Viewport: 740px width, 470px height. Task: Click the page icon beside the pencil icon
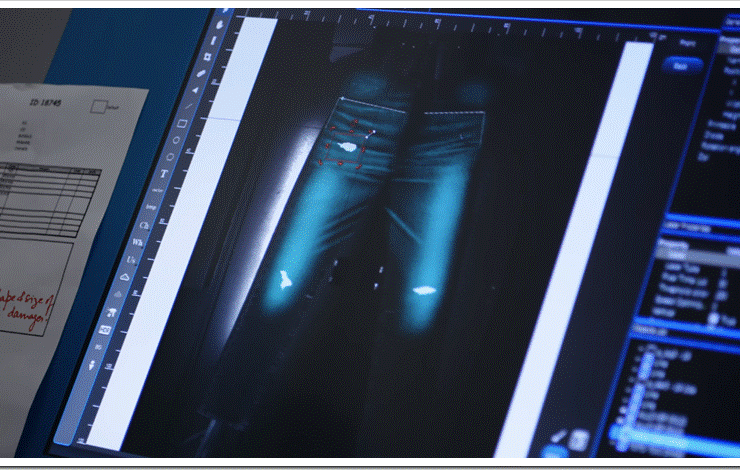[x=578, y=438]
